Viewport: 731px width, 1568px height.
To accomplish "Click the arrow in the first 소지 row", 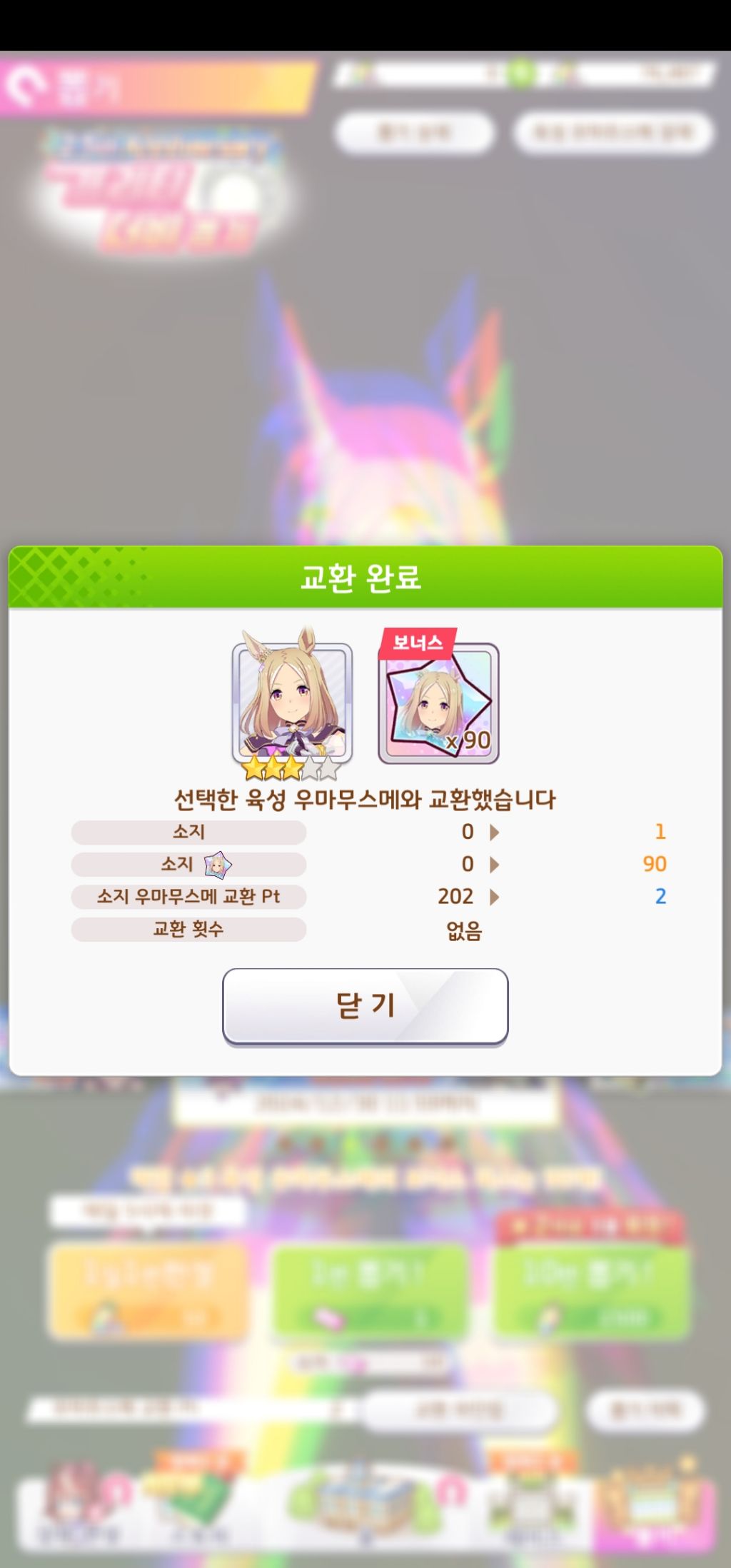I will [494, 832].
